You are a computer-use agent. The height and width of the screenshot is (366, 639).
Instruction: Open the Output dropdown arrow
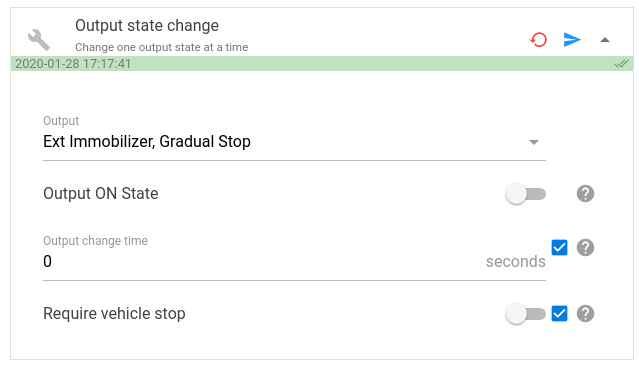coord(534,142)
